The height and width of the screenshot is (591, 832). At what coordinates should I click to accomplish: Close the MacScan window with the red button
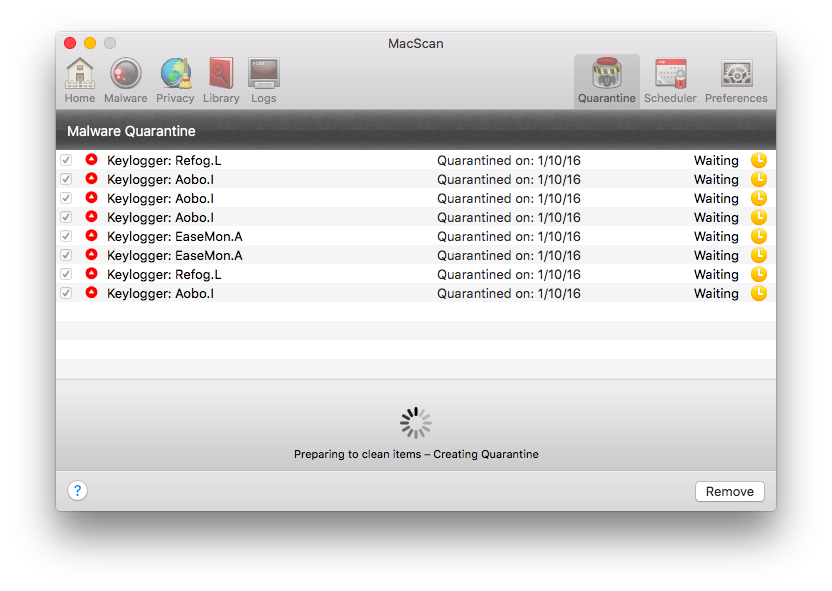tap(70, 43)
